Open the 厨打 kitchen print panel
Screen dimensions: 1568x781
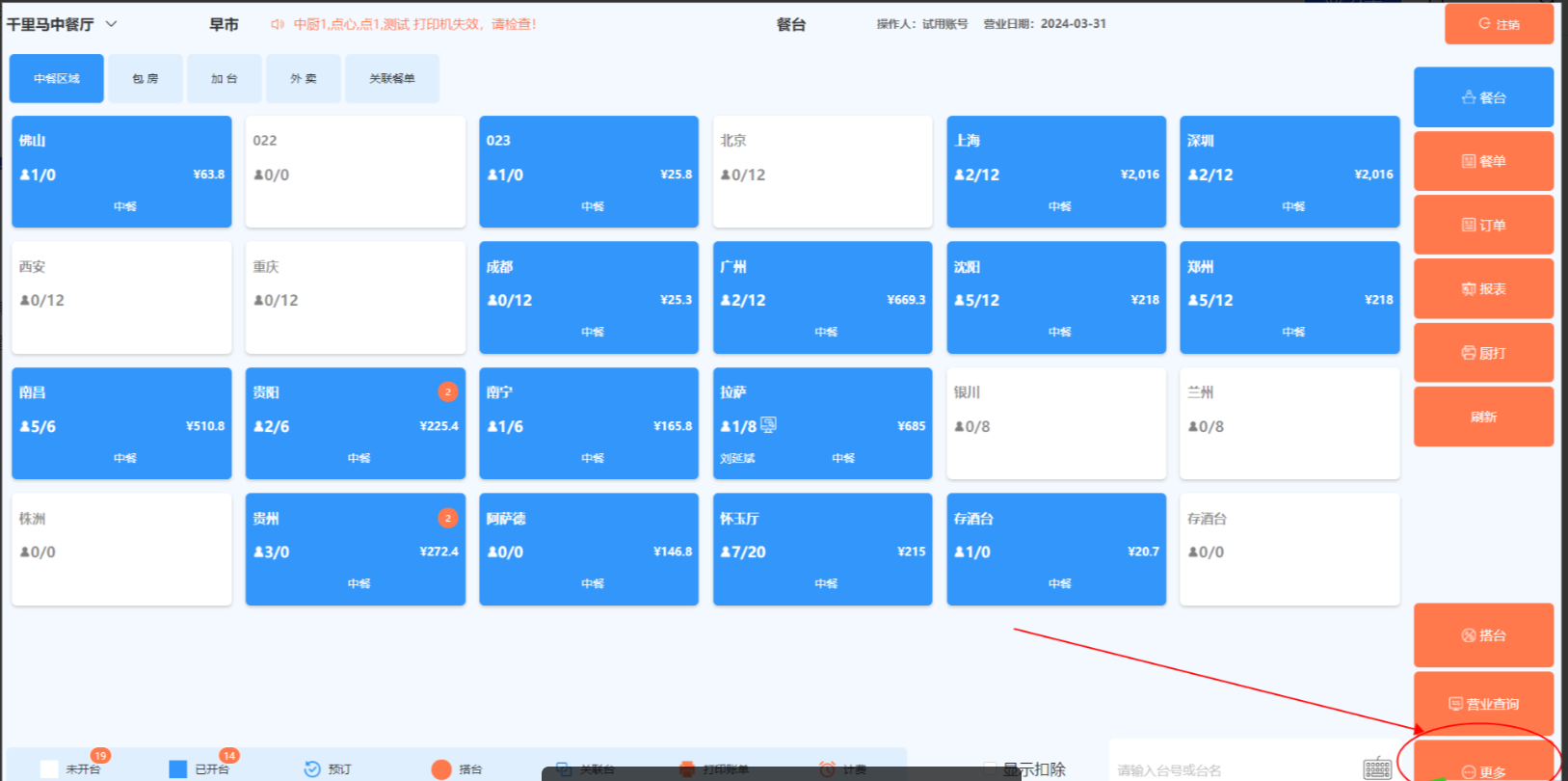point(1483,353)
